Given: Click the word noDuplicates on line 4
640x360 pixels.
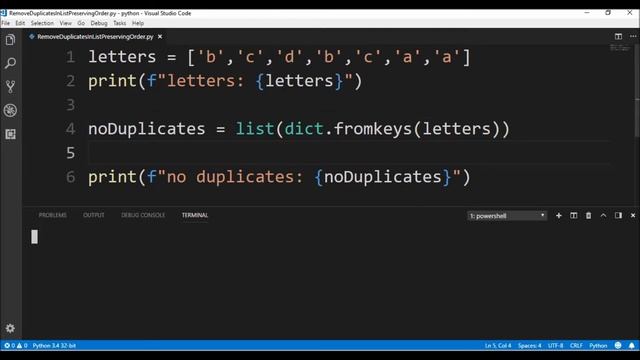Looking at the screenshot, I should [147, 129].
